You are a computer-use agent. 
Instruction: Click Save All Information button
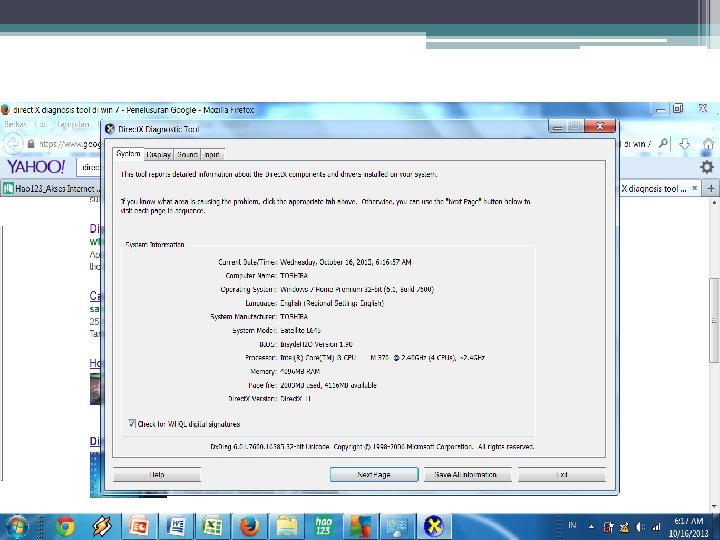click(x=467, y=474)
